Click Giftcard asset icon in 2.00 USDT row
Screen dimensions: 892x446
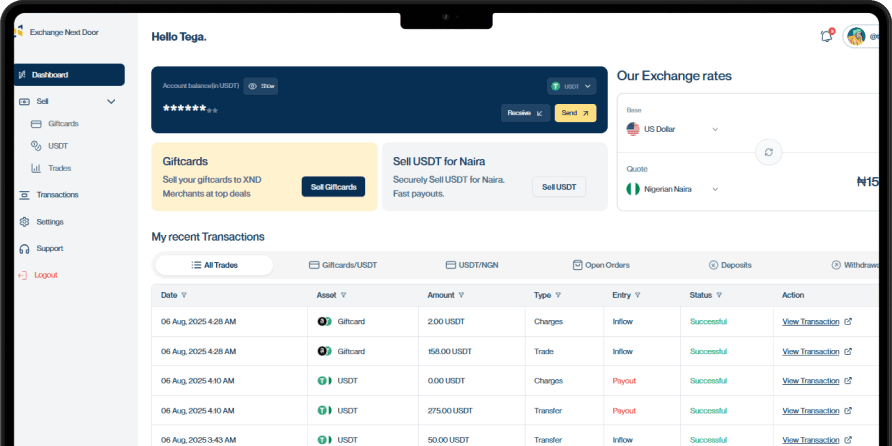(x=324, y=321)
